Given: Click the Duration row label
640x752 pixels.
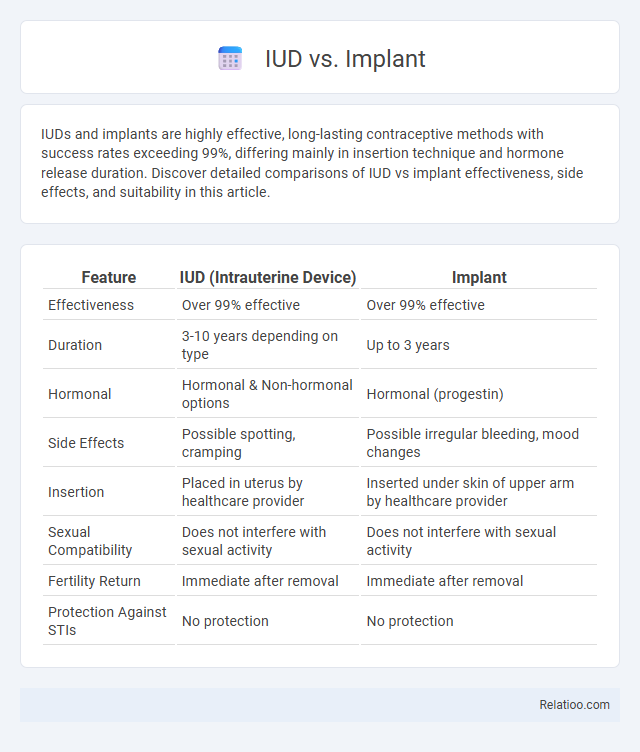Looking at the screenshot, I should [75, 345].
